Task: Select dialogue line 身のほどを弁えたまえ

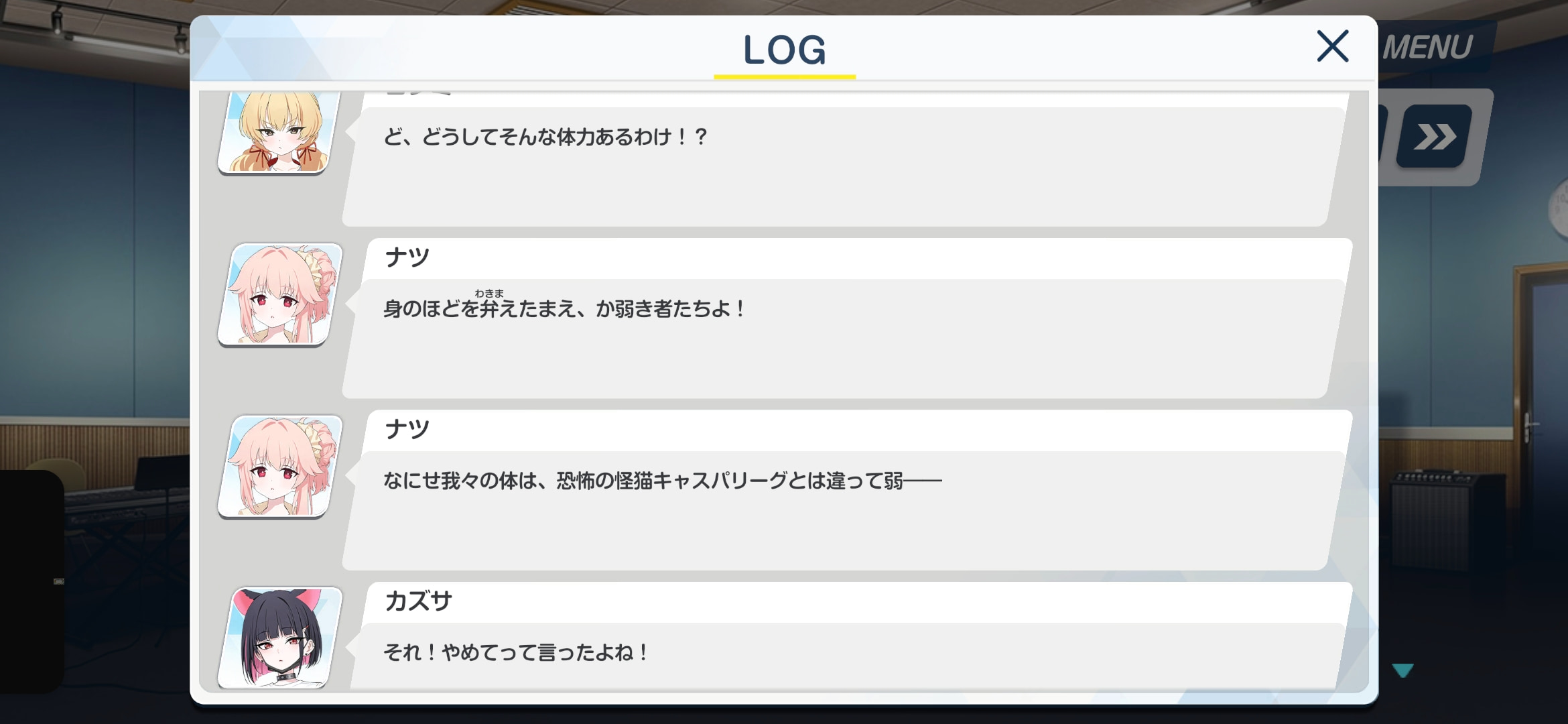Action: coord(564,308)
